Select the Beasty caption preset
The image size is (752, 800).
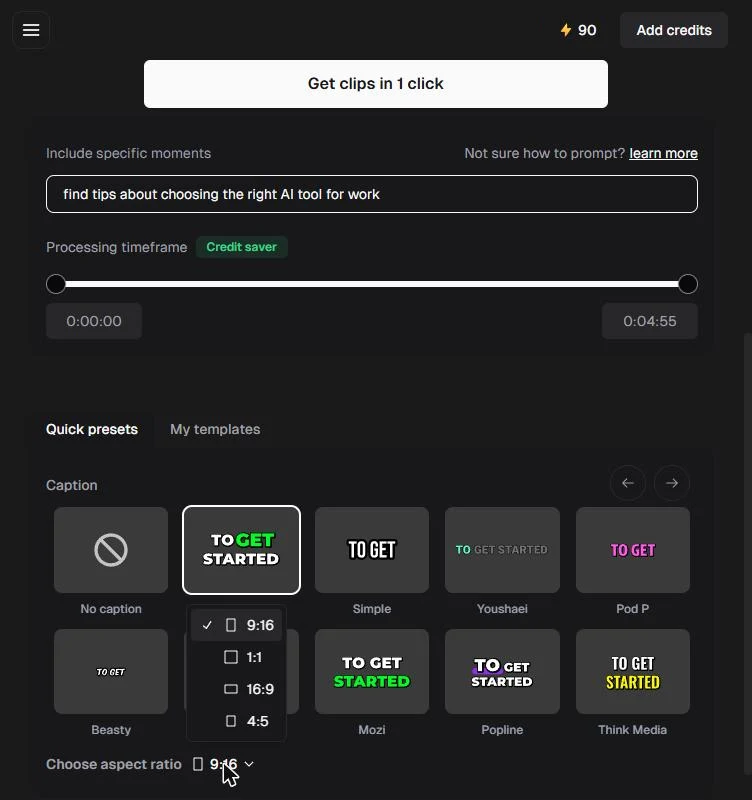point(111,671)
